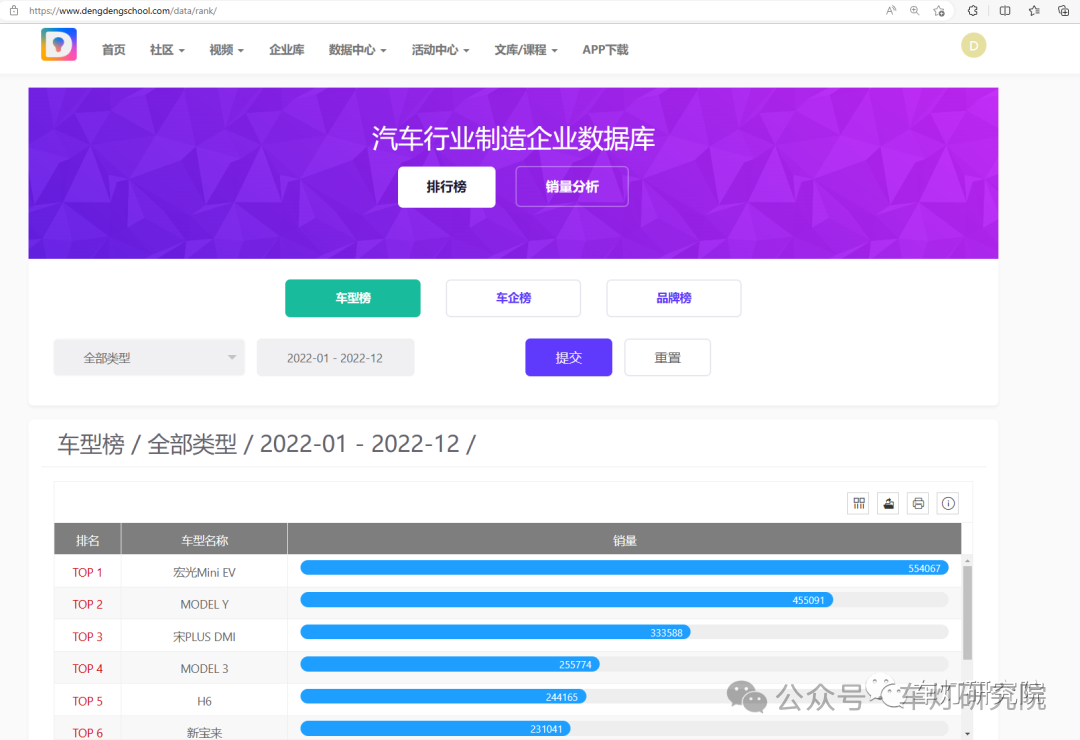1080x740 pixels.
Task: Go to 首页 in navigation
Action: (114, 50)
